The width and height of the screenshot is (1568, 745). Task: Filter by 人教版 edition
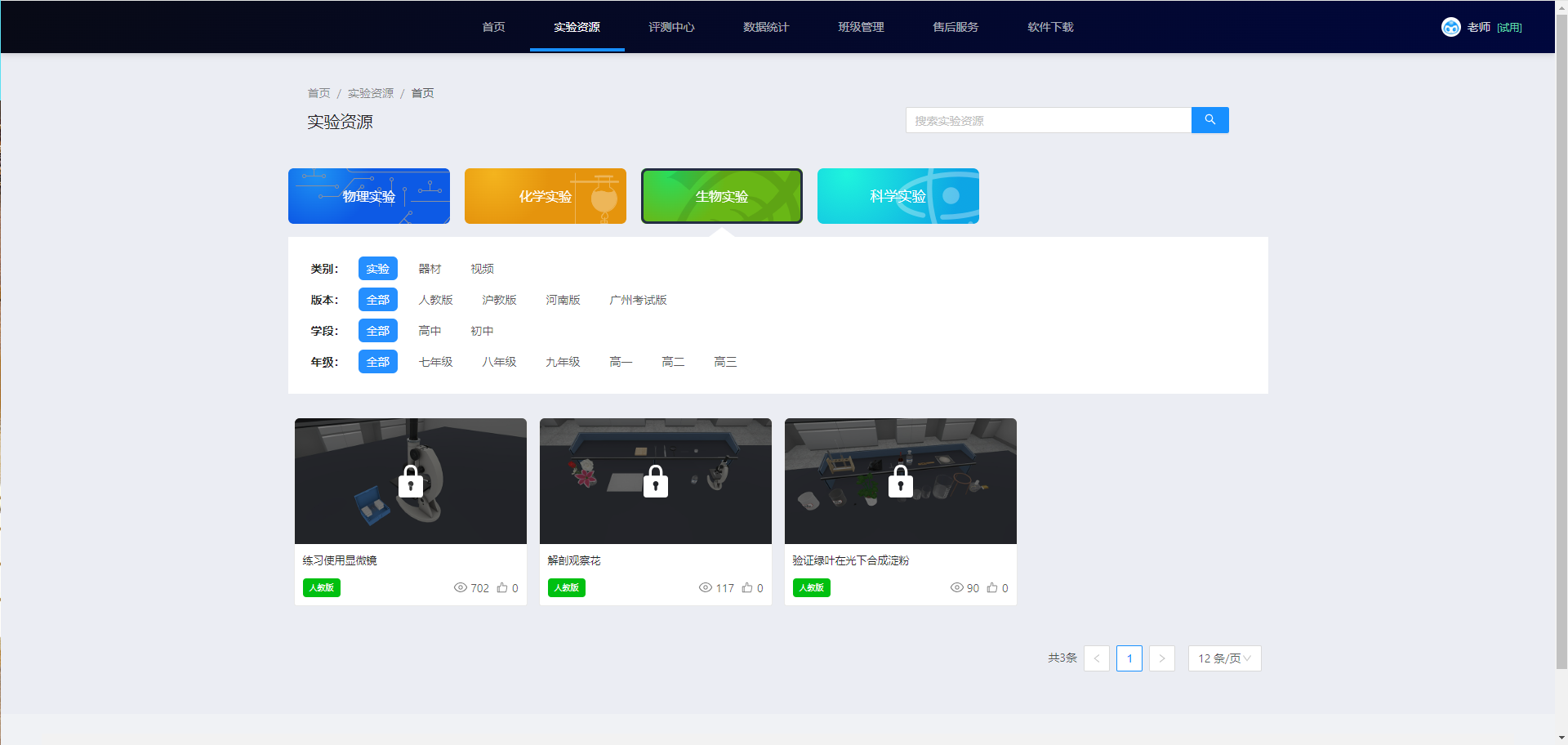tap(435, 300)
